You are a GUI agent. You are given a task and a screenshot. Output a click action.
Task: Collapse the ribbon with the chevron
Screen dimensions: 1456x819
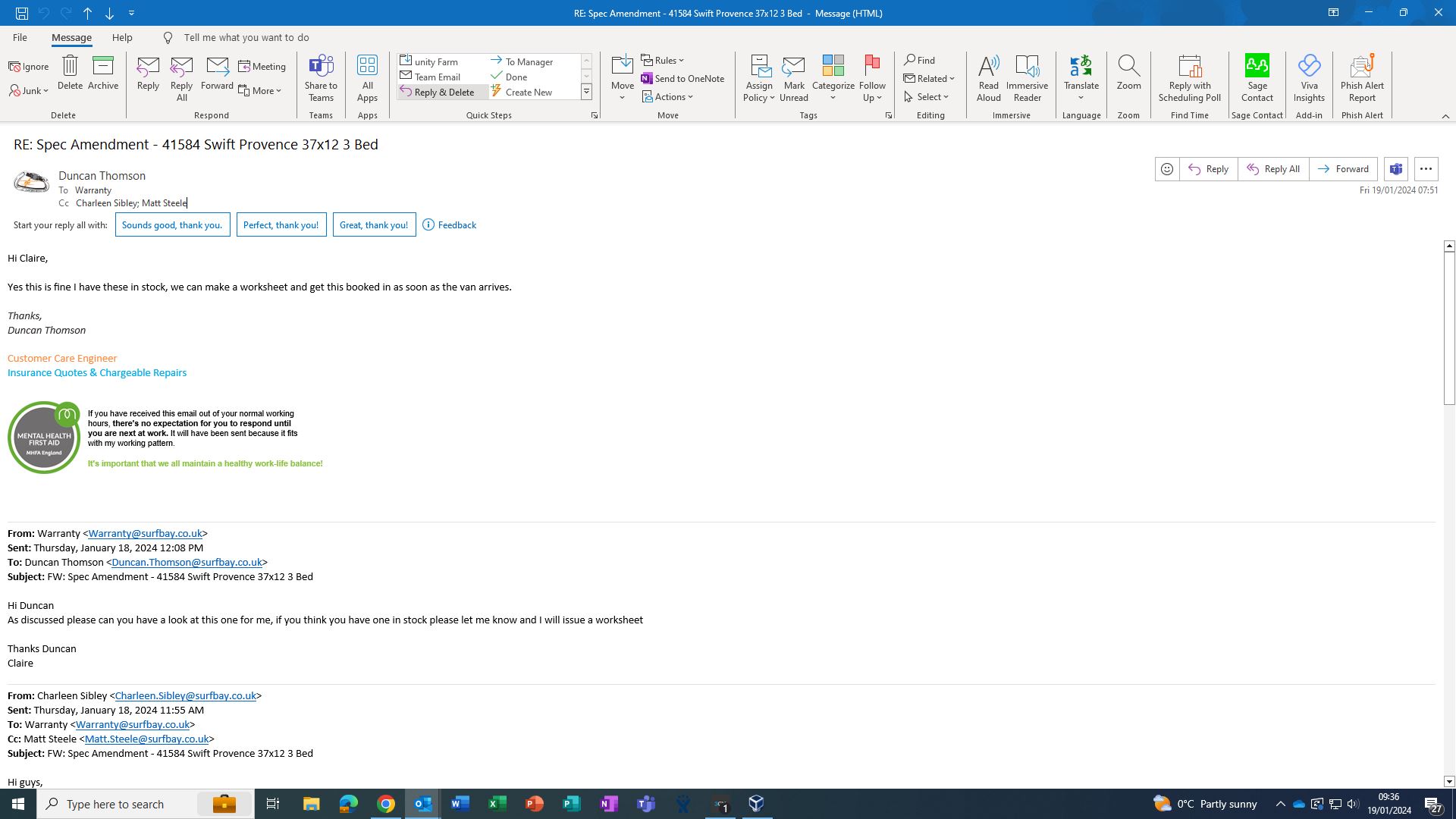coord(1445,116)
